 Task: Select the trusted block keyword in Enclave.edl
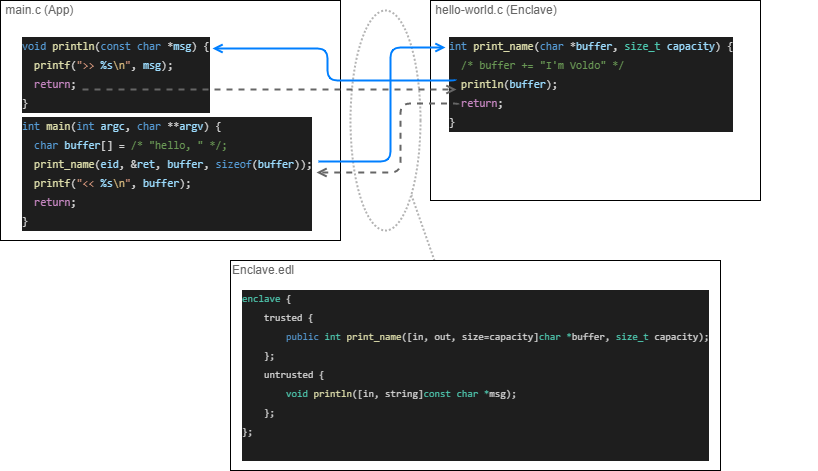[x=281, y=318]
